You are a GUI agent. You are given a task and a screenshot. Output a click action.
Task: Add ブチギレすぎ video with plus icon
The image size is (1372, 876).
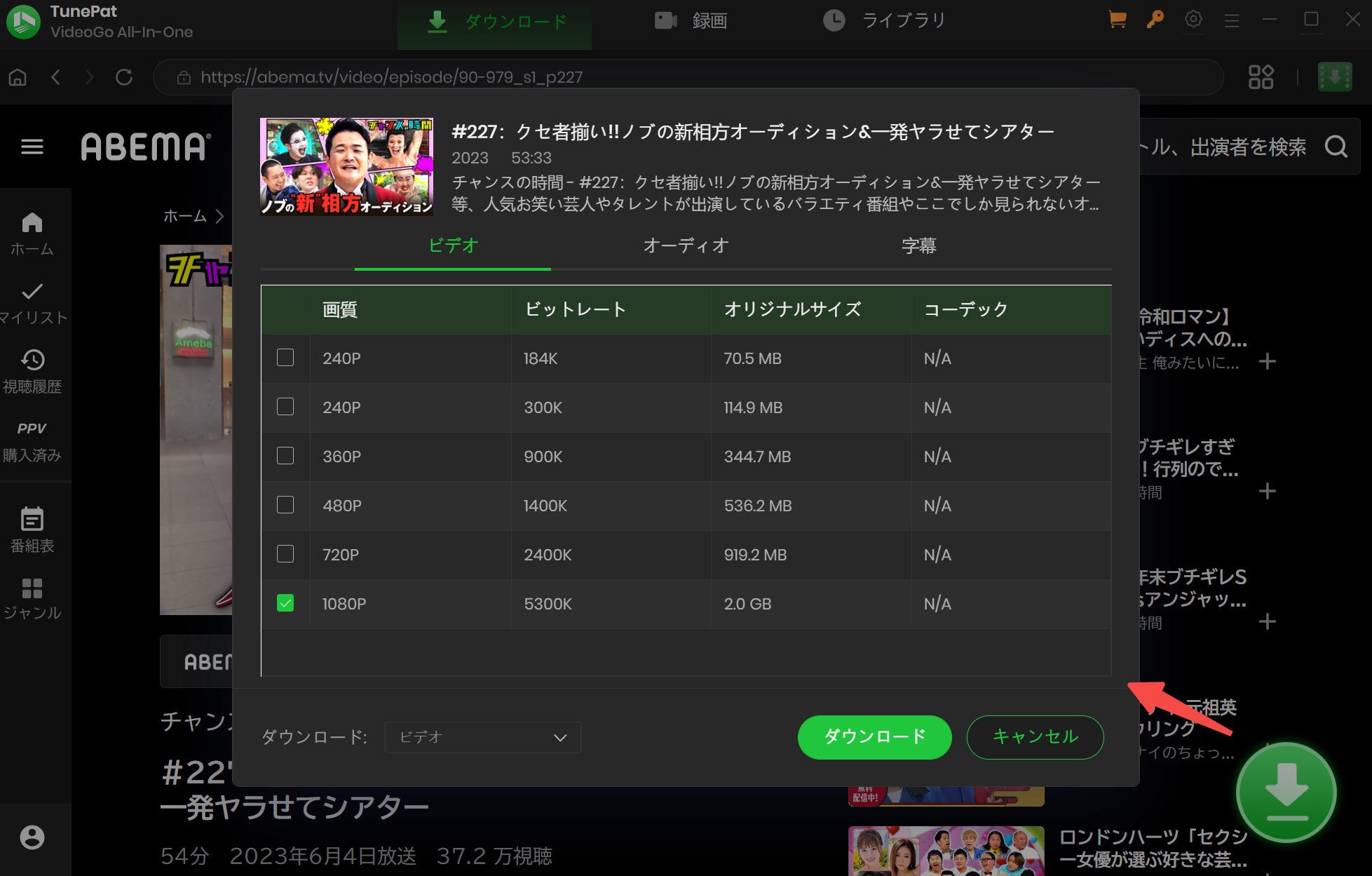pos(1268,491)
